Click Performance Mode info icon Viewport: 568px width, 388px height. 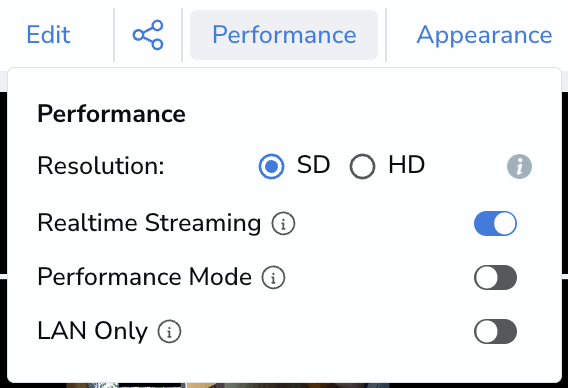tap(273, 278)
